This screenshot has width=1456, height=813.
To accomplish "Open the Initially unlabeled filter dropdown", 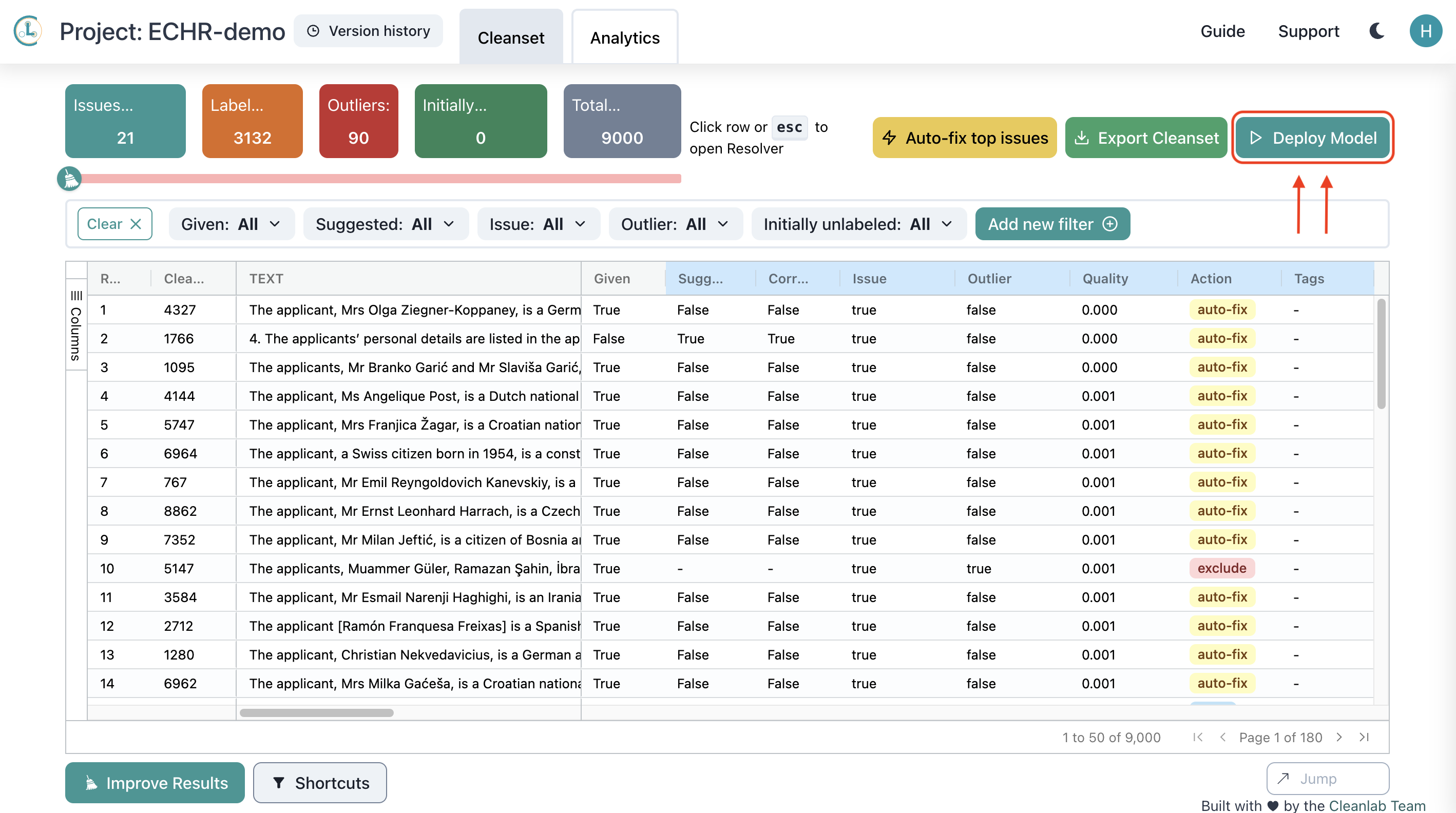I will tap(858, 224).
